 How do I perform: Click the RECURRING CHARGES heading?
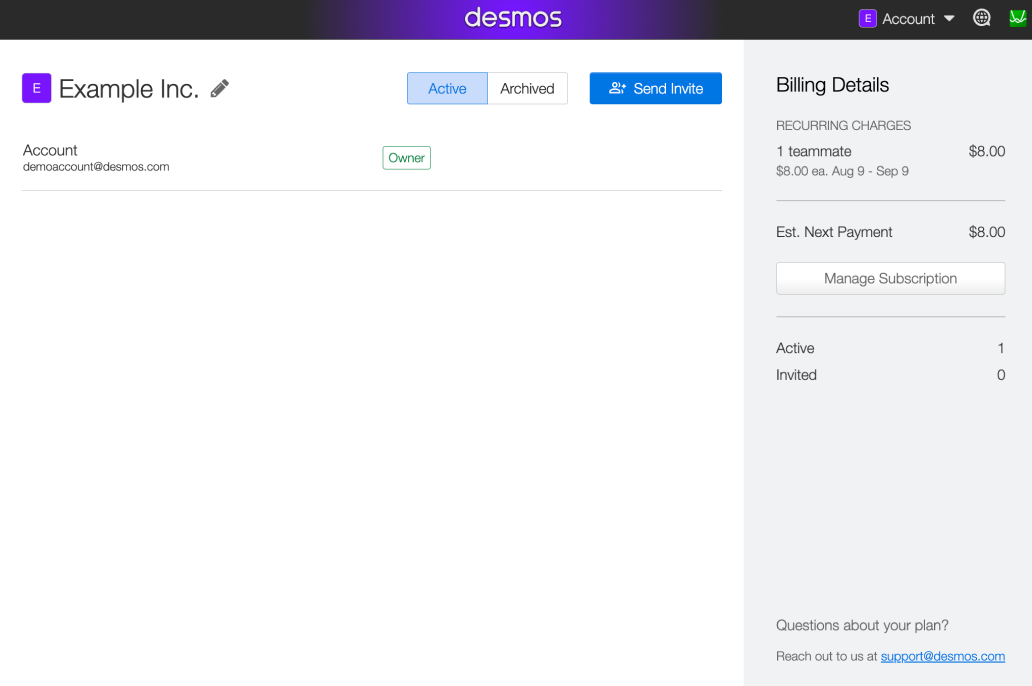pyautogui.click(x=843, y=126)
